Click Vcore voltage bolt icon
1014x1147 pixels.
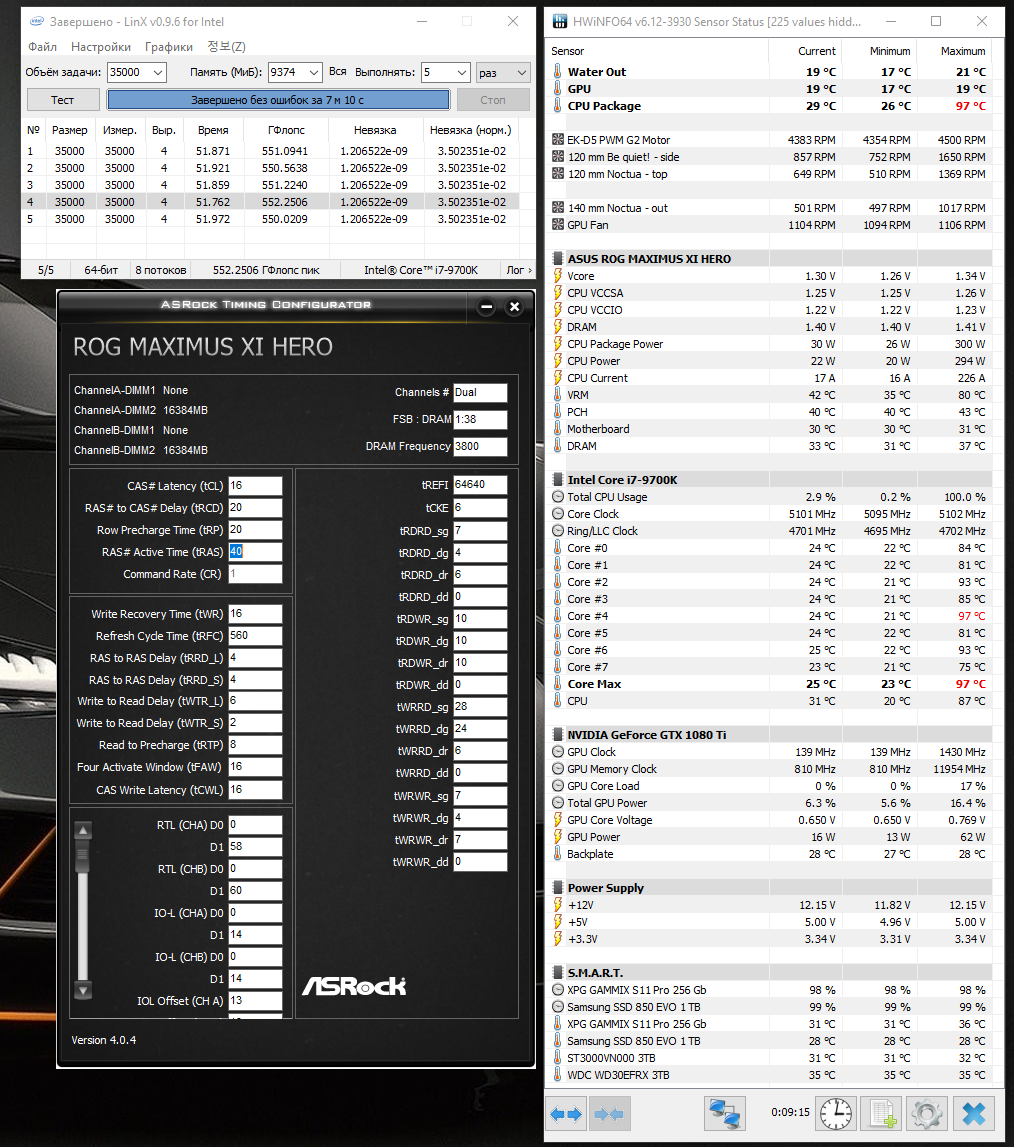click(557, 276)
